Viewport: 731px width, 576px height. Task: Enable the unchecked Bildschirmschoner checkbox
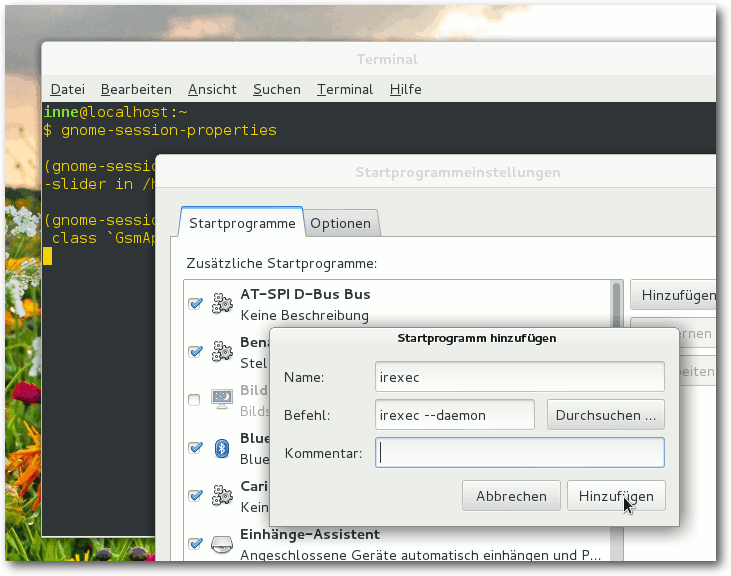[x=194, y=400]
